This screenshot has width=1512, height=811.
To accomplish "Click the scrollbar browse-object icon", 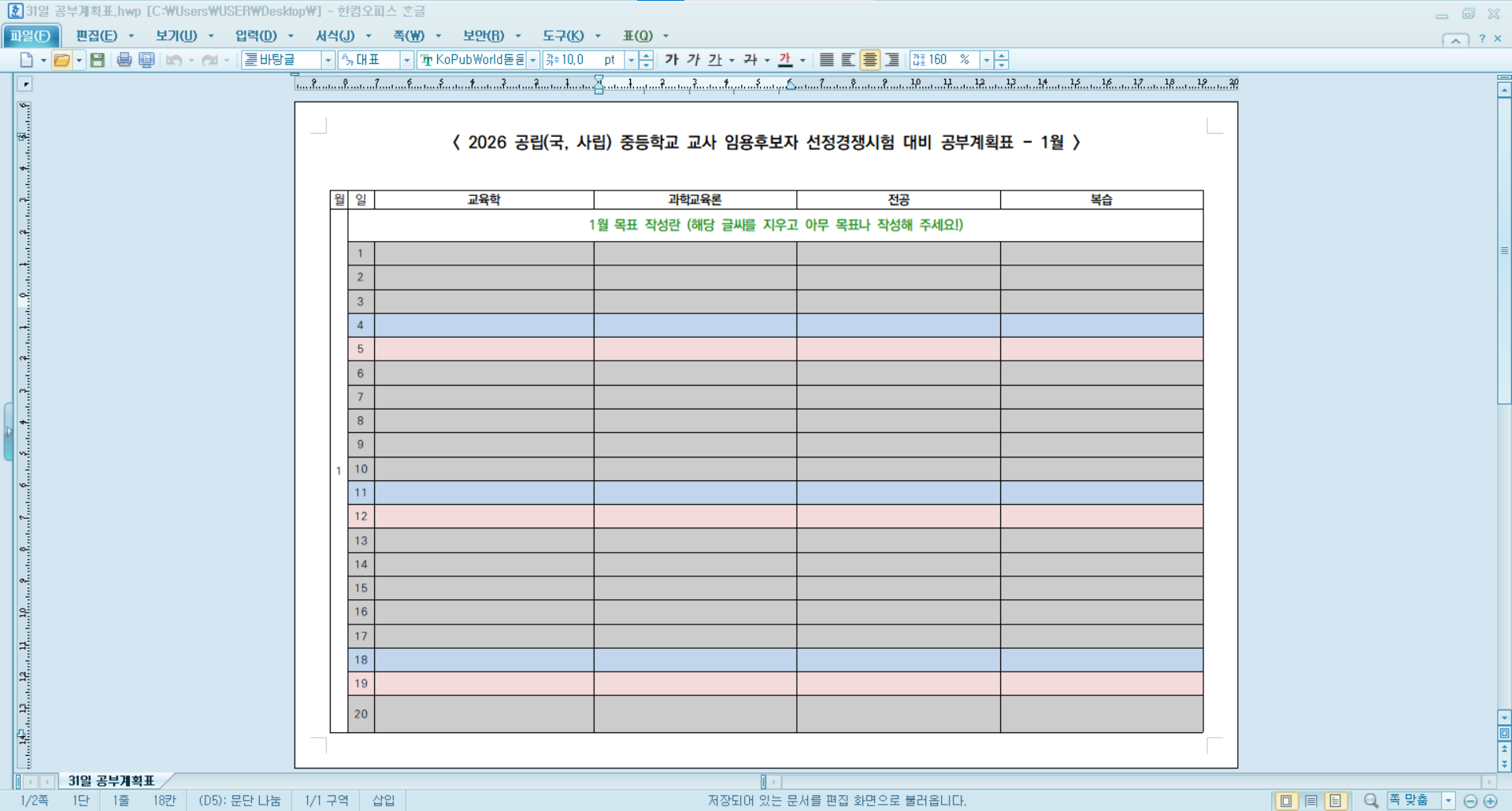I will [x=1504, y=733].
